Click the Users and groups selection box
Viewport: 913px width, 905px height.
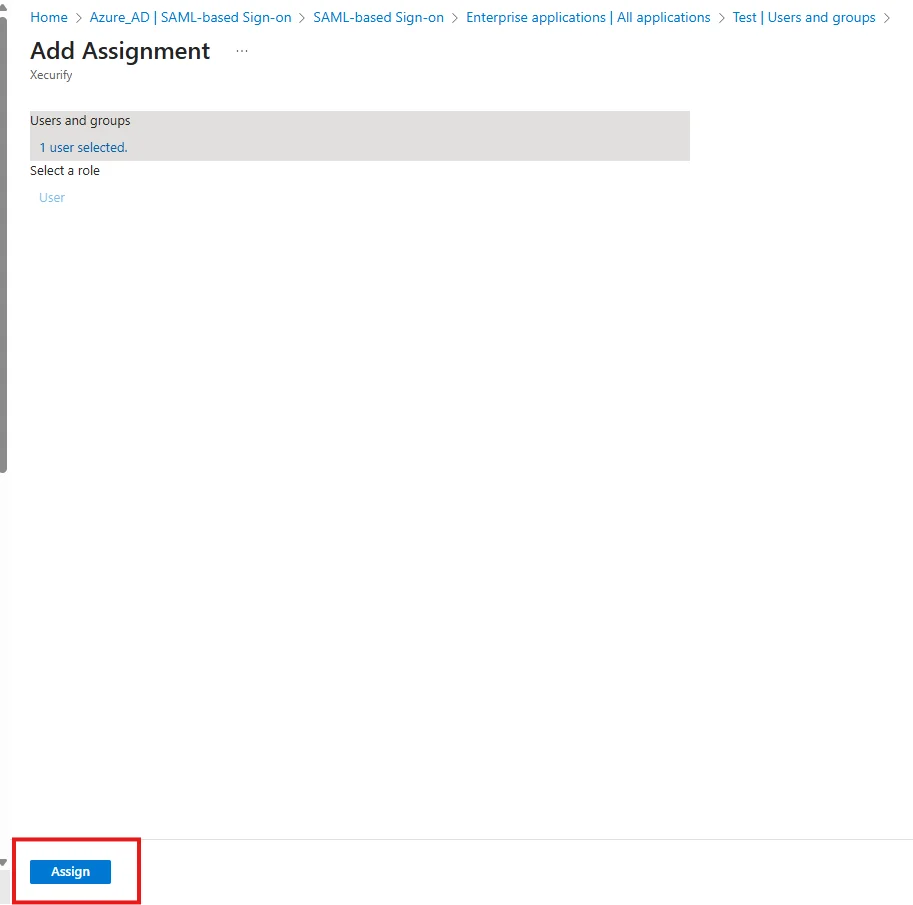360,135
